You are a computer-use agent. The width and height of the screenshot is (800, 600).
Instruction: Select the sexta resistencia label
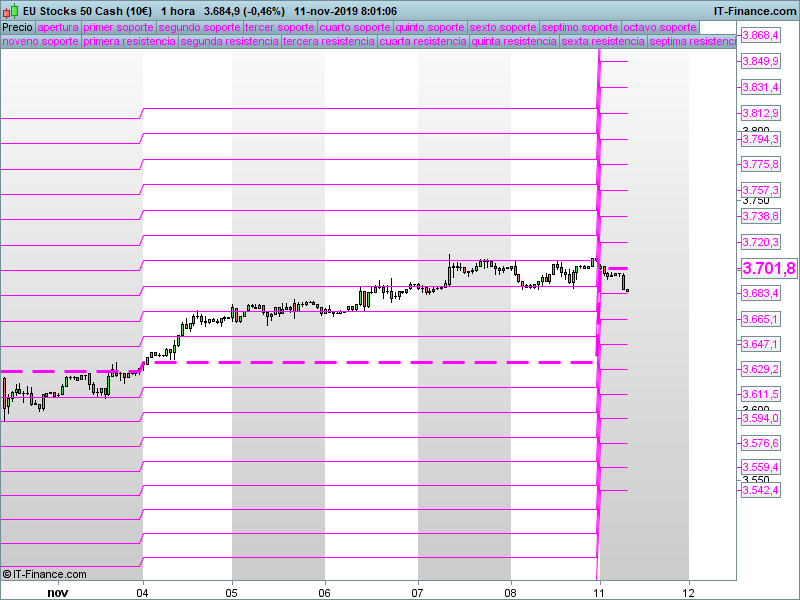tap(603, 41)
